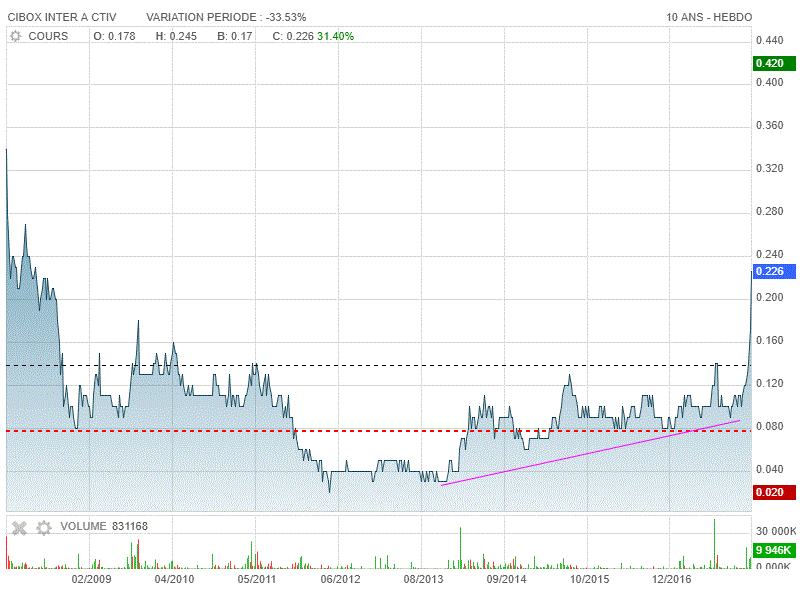Click the 02/2009 date axis label
Image resolution: width=802 pixels, height=590 pixels.
click(x=91, y=579)
